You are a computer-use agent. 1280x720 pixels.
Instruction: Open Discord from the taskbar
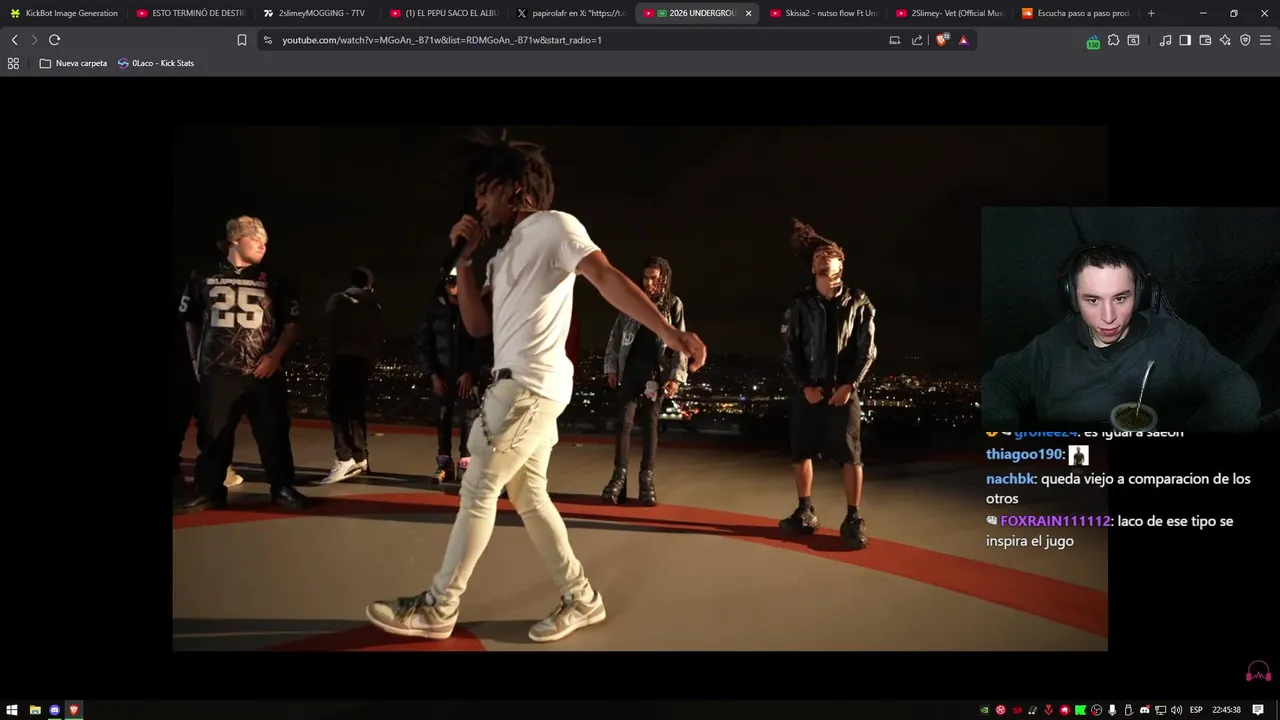tap(55, 710)
